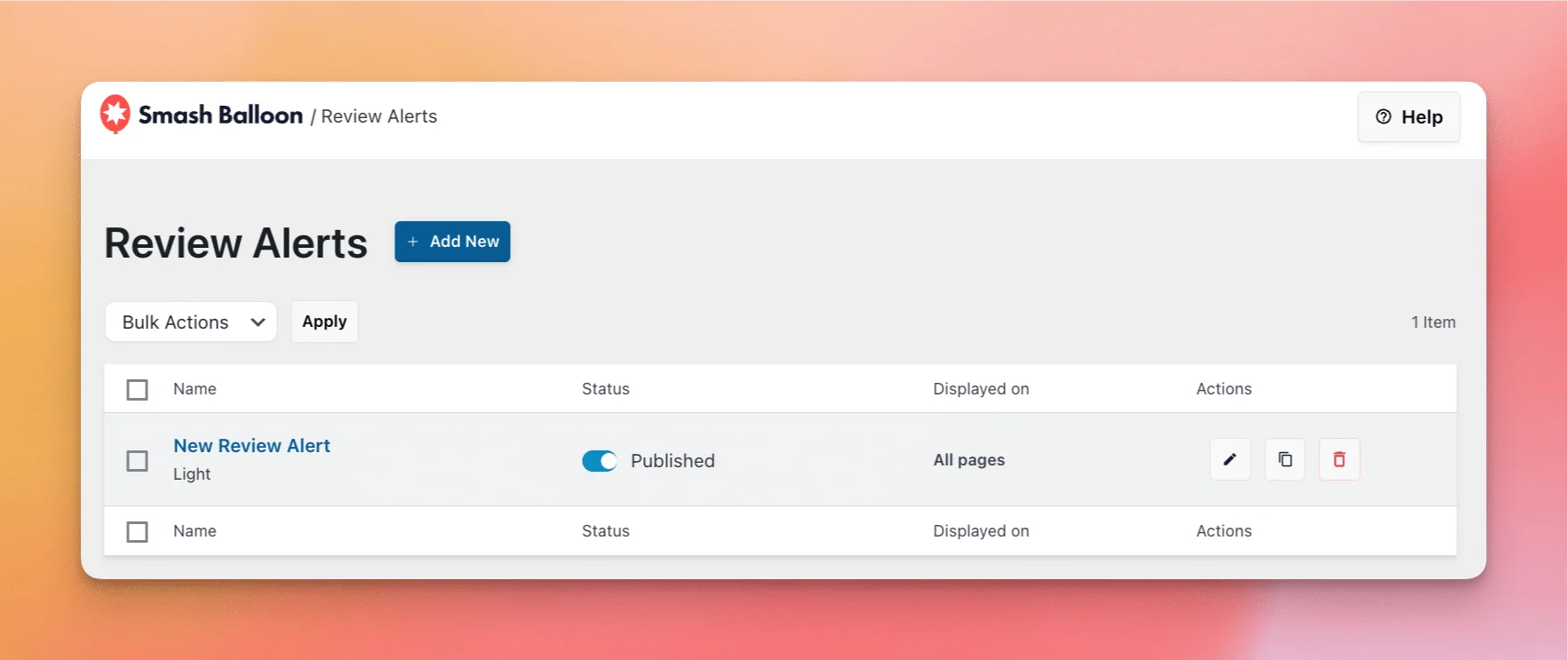
Task: Click the Add New button
Action: [452, 242]
